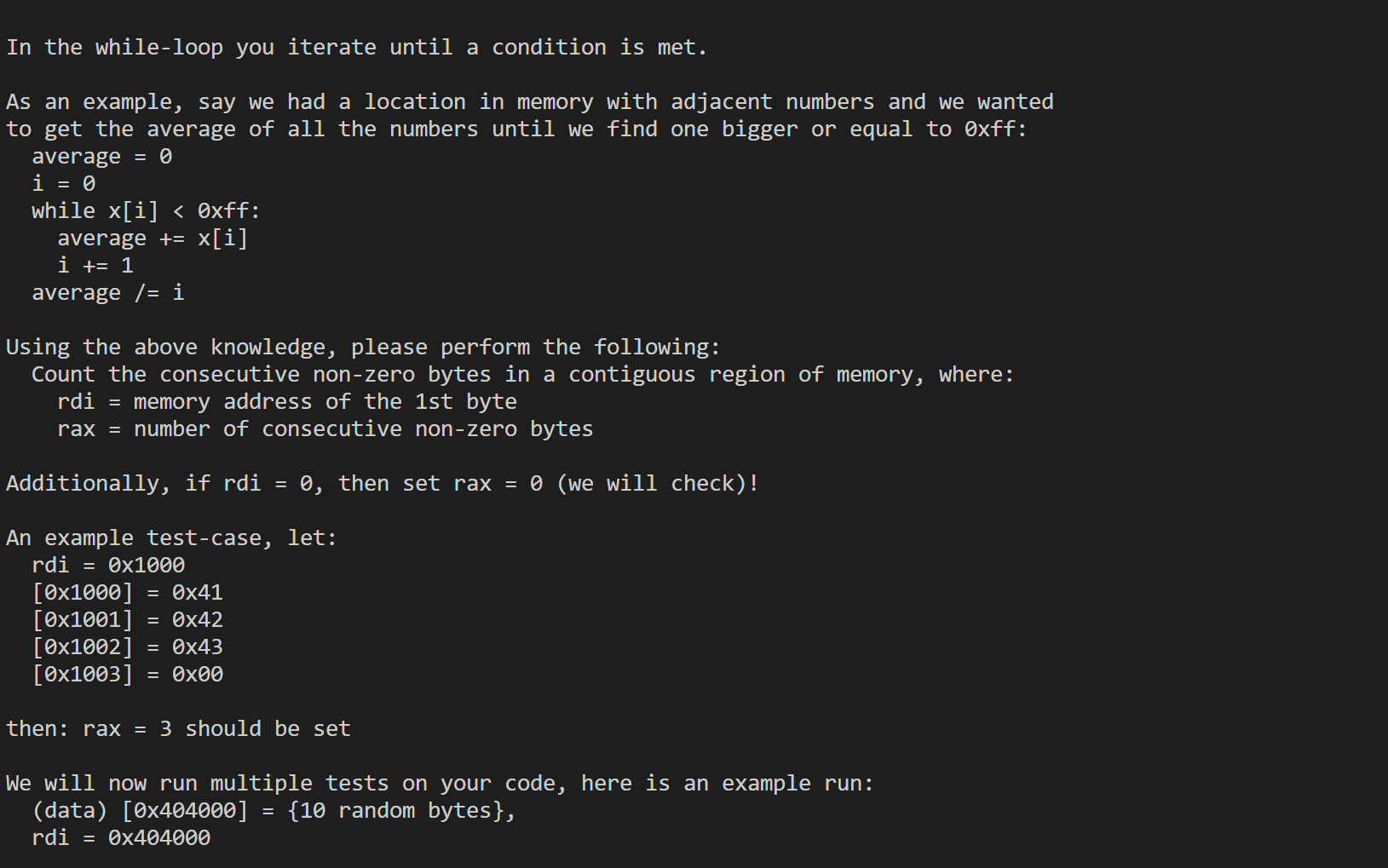This screenshot has height=868, width=1388.
Task: Click "rax = number of consecutive non-zero bytes"
Action: click(x=325, y=429)
